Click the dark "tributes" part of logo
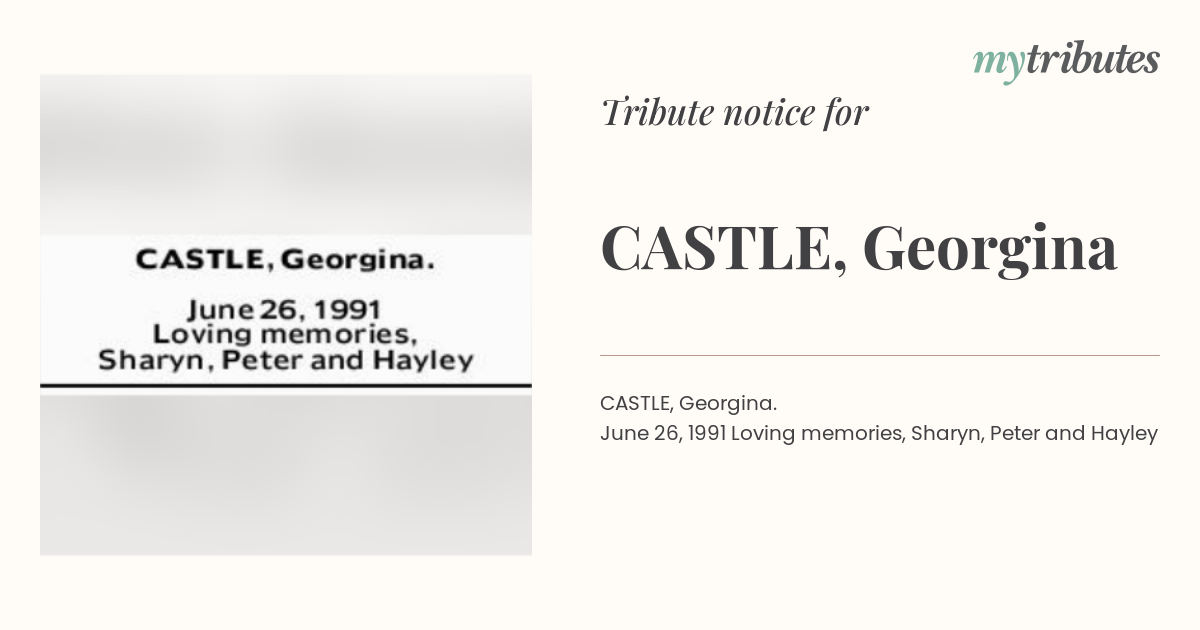Image resolution: width=1200 pixels, height=630 pixels. [1092, 60]
